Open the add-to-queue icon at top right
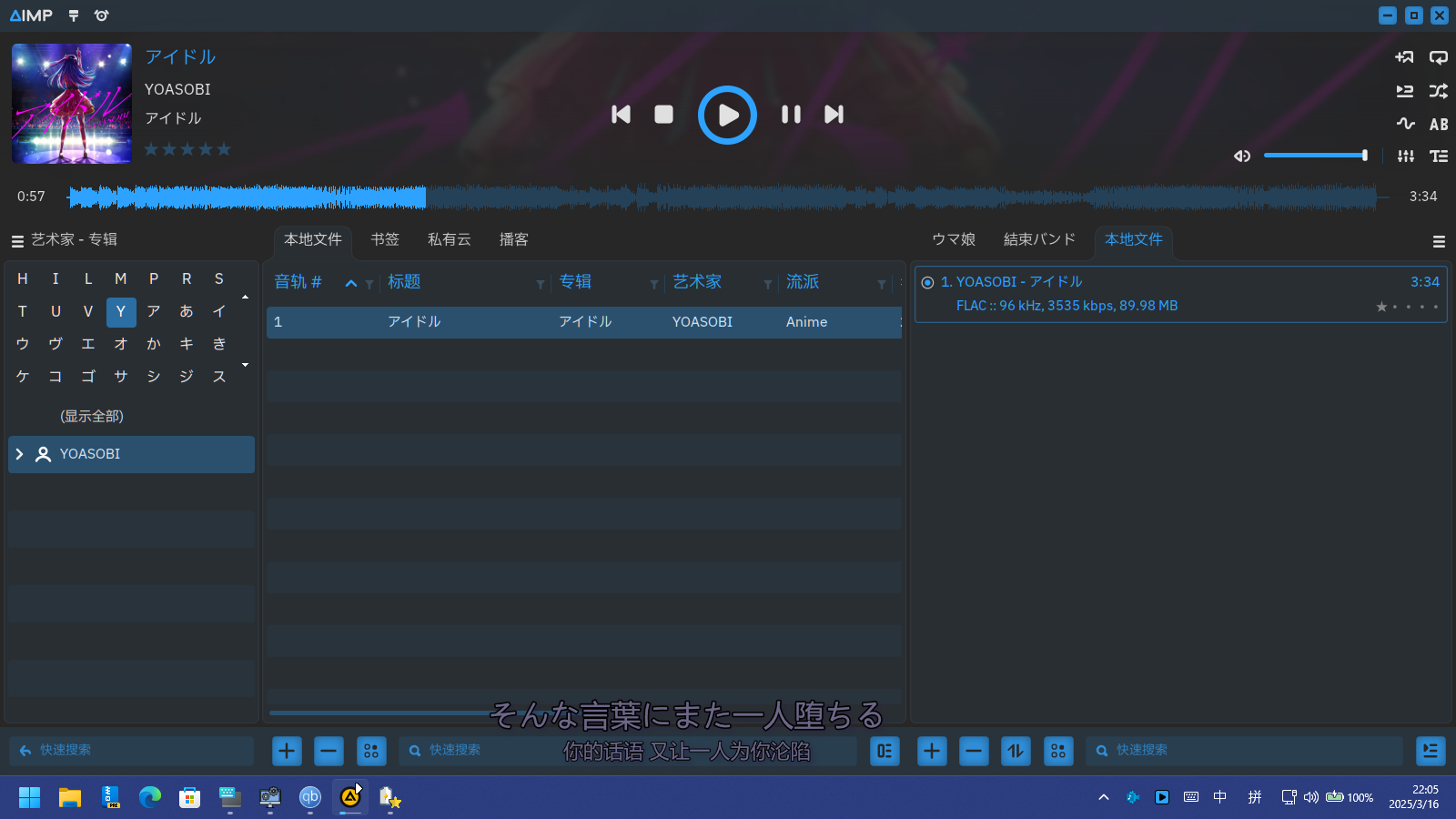Screen dimensions: 1456x819 (1405, 57)
